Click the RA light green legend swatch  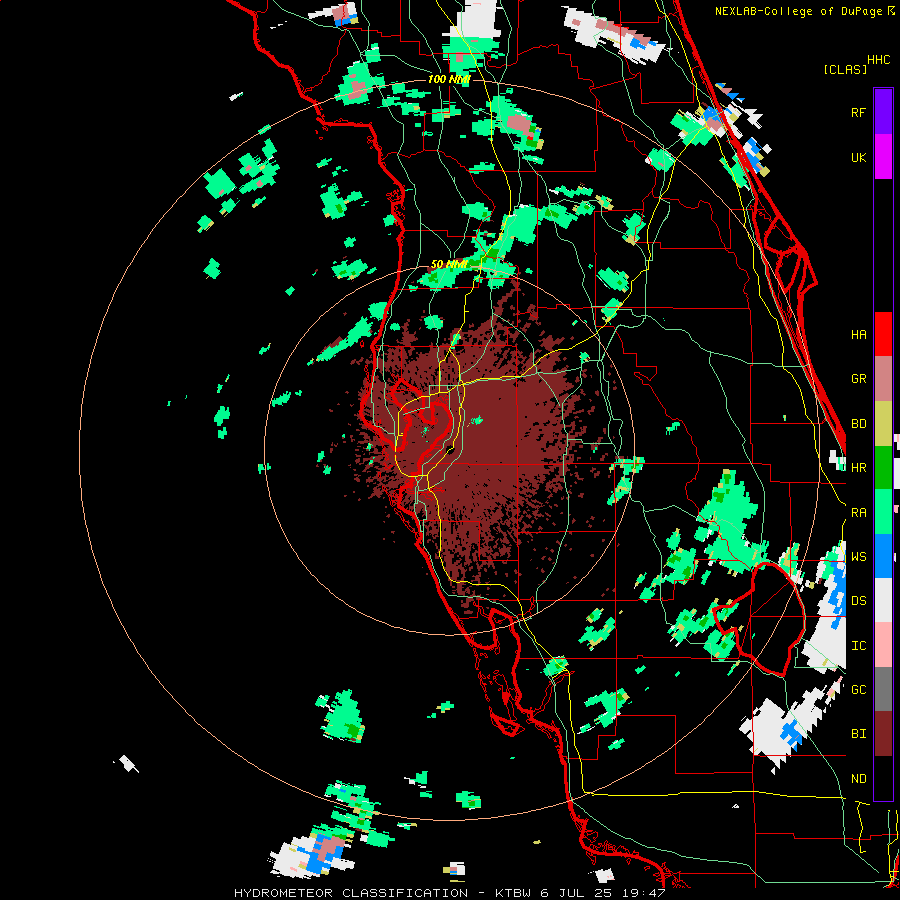point(883,512)
